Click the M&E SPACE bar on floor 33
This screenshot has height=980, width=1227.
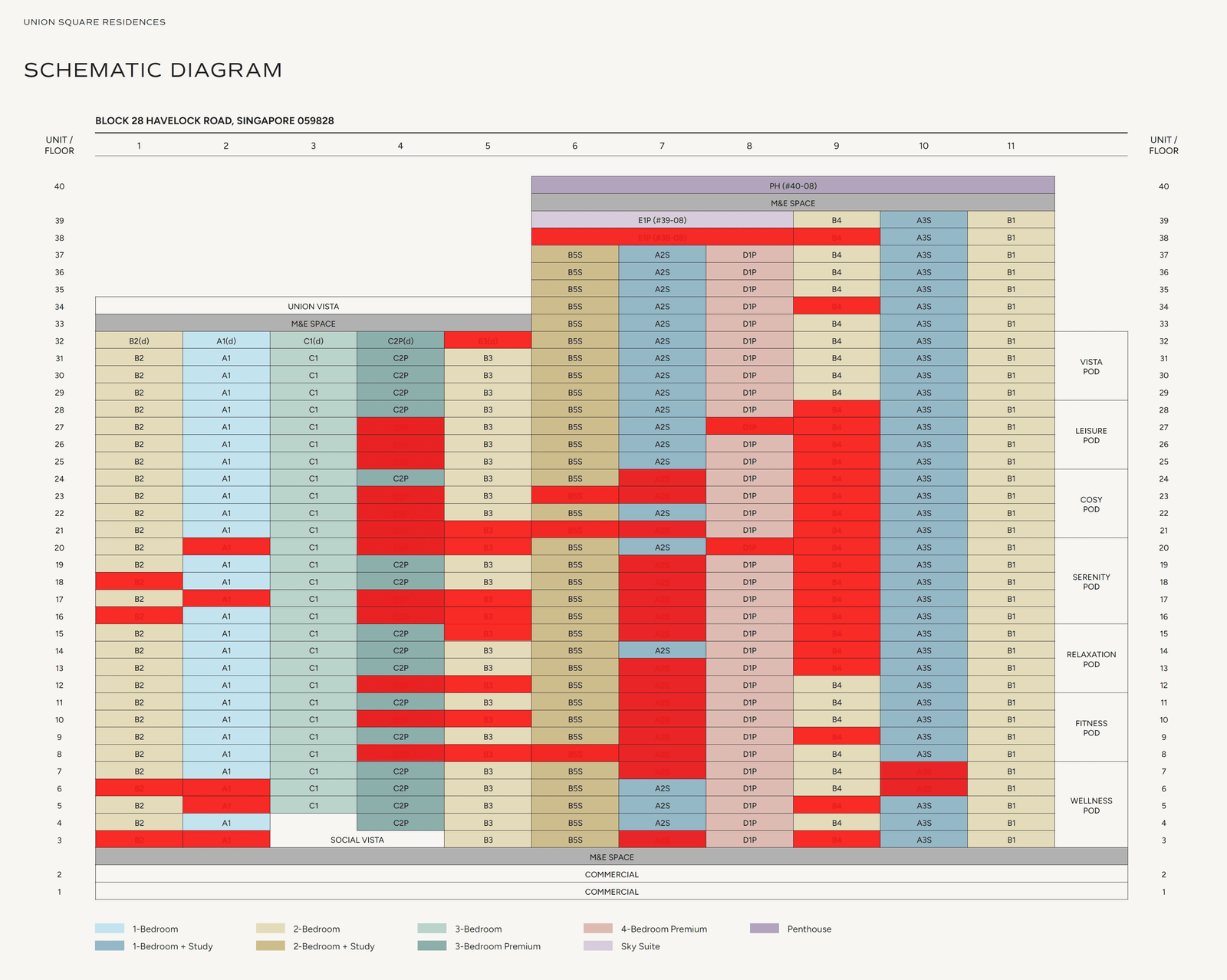(x=313, y=324)
